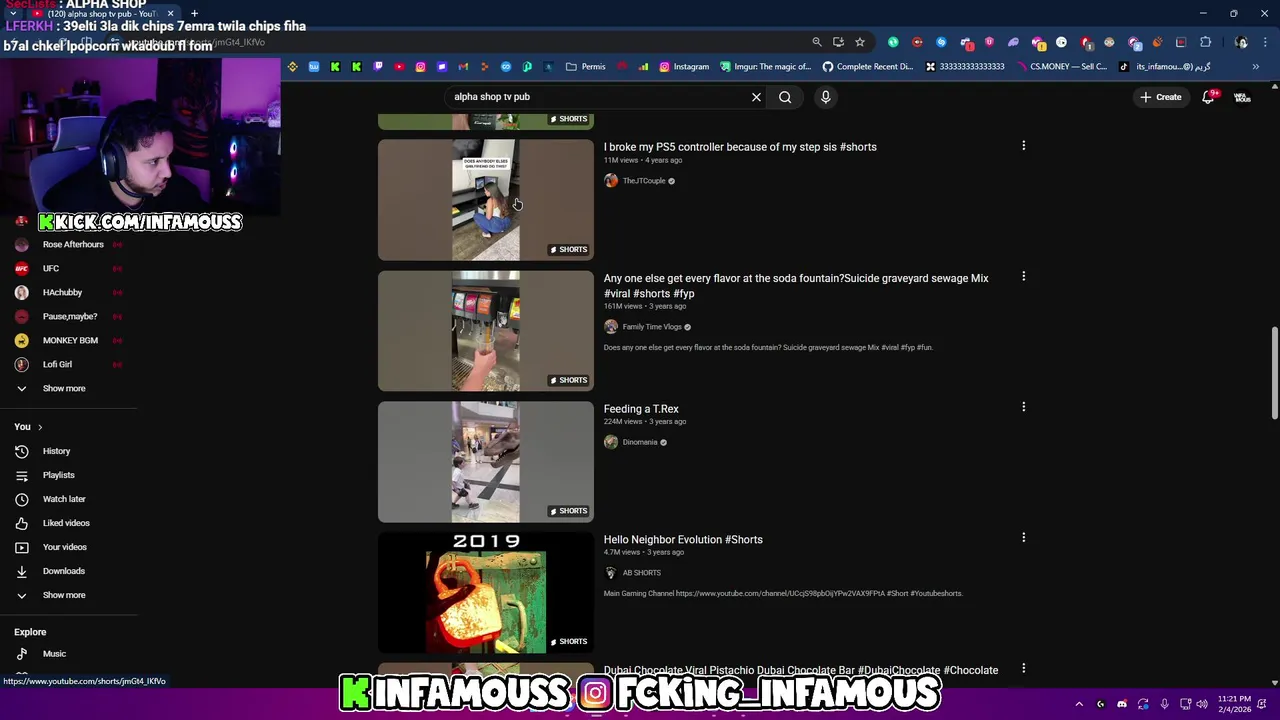Visit AB SHORTS channel
Screen dimensions: 1280x720
pyautogui.click(x=642, y=573)
